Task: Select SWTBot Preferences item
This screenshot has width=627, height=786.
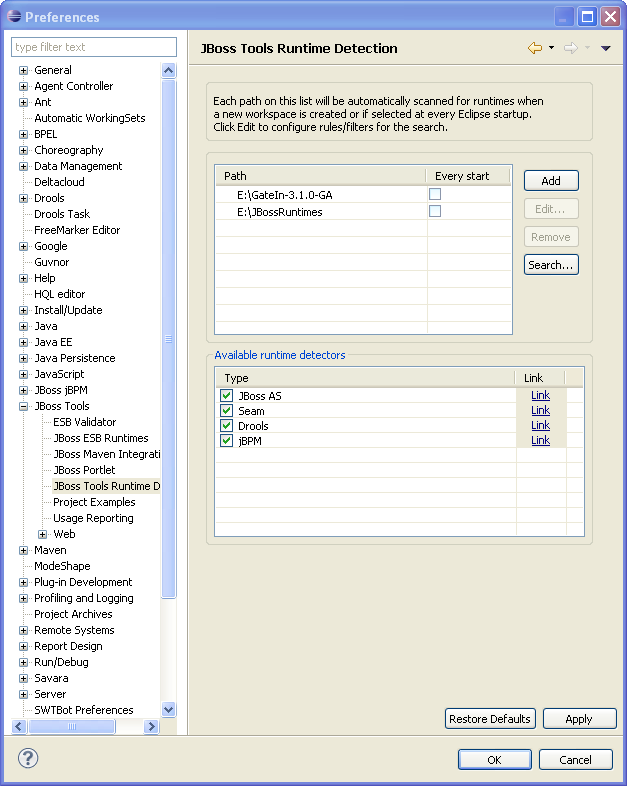Action: 84,710
